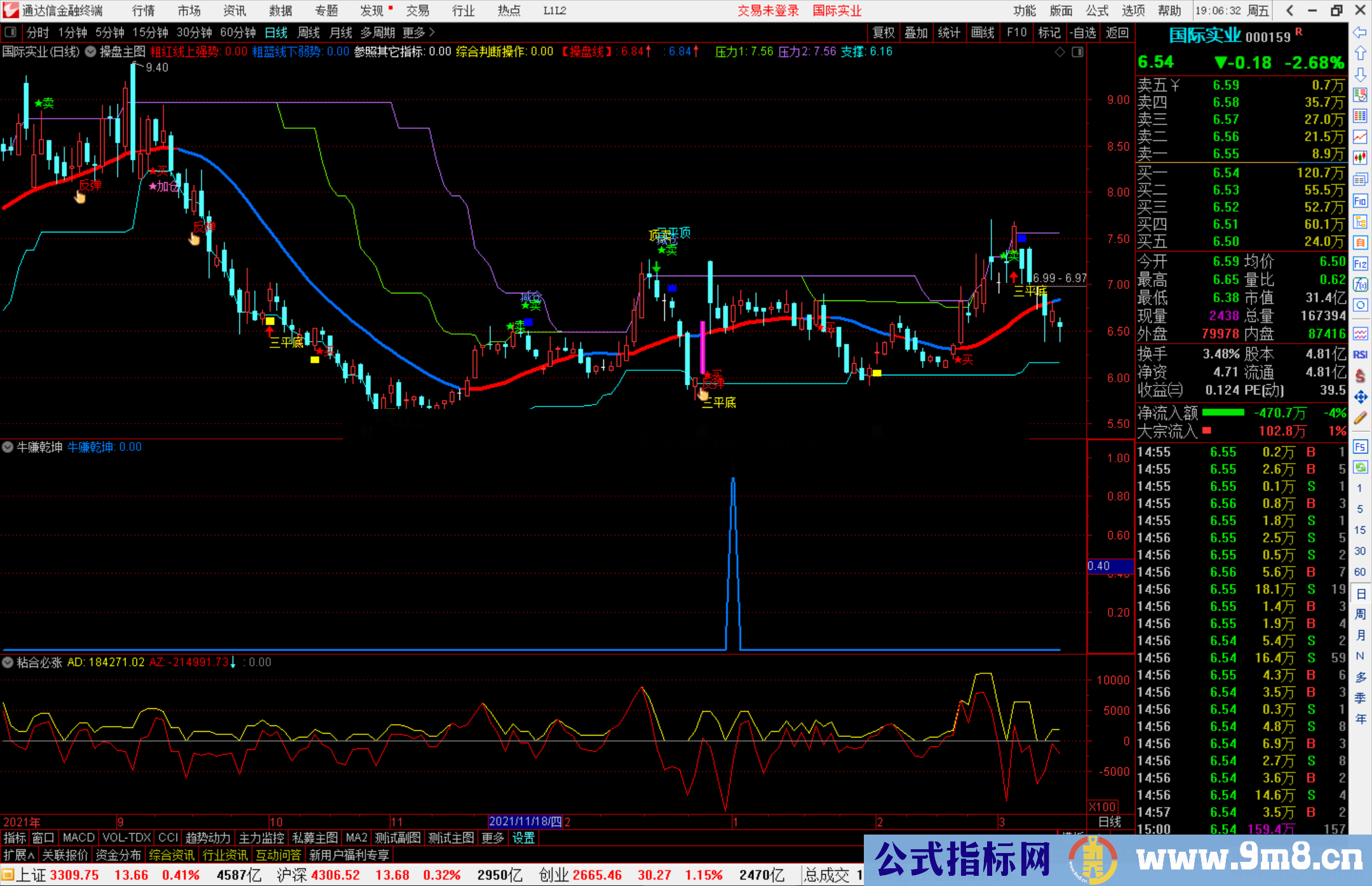1372x886 pixels.
Task: Click the 交易未登录 login link
Action: coord(769,11)
